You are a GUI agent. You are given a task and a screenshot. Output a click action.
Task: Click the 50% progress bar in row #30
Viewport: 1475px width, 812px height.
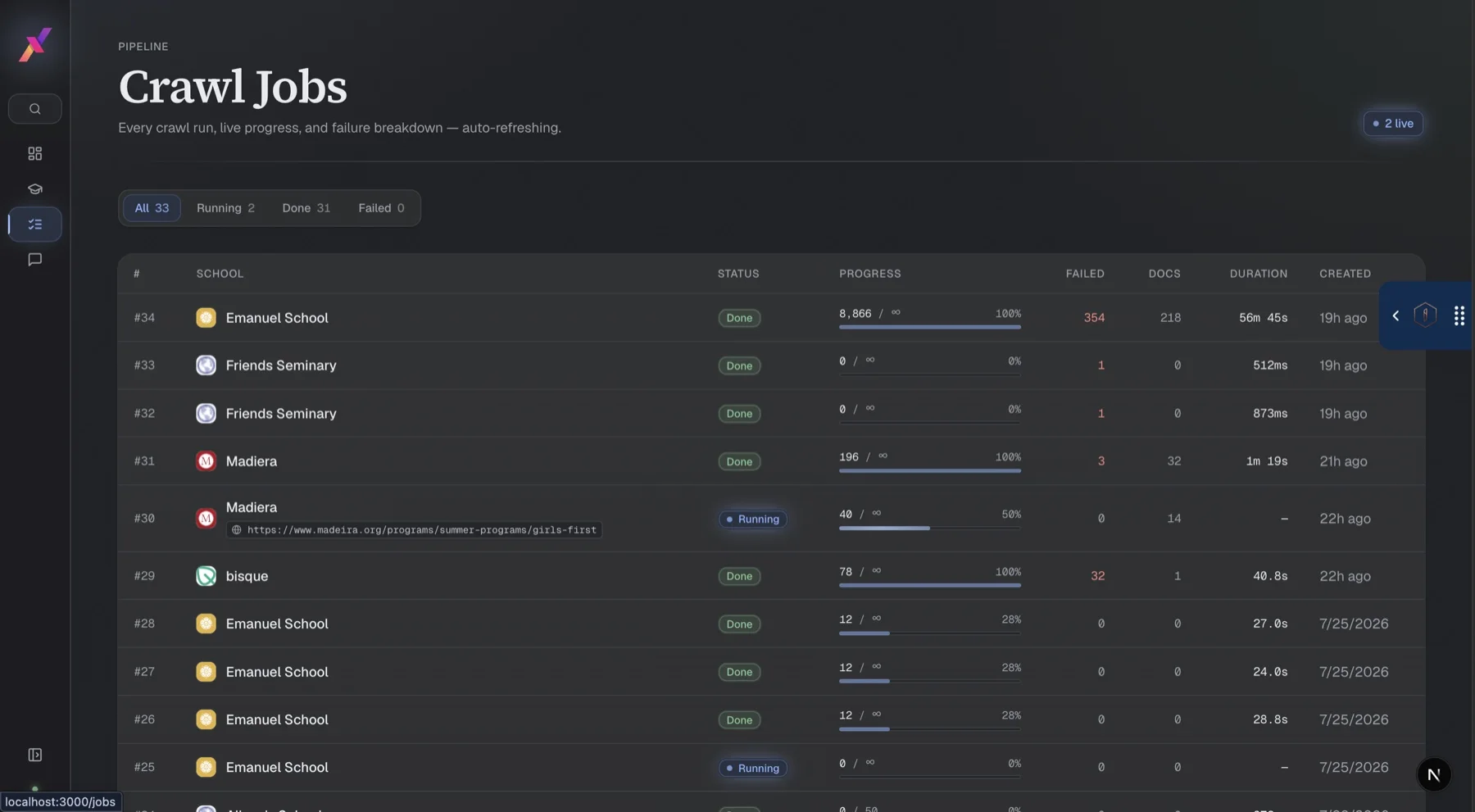[x=930, y=528]
